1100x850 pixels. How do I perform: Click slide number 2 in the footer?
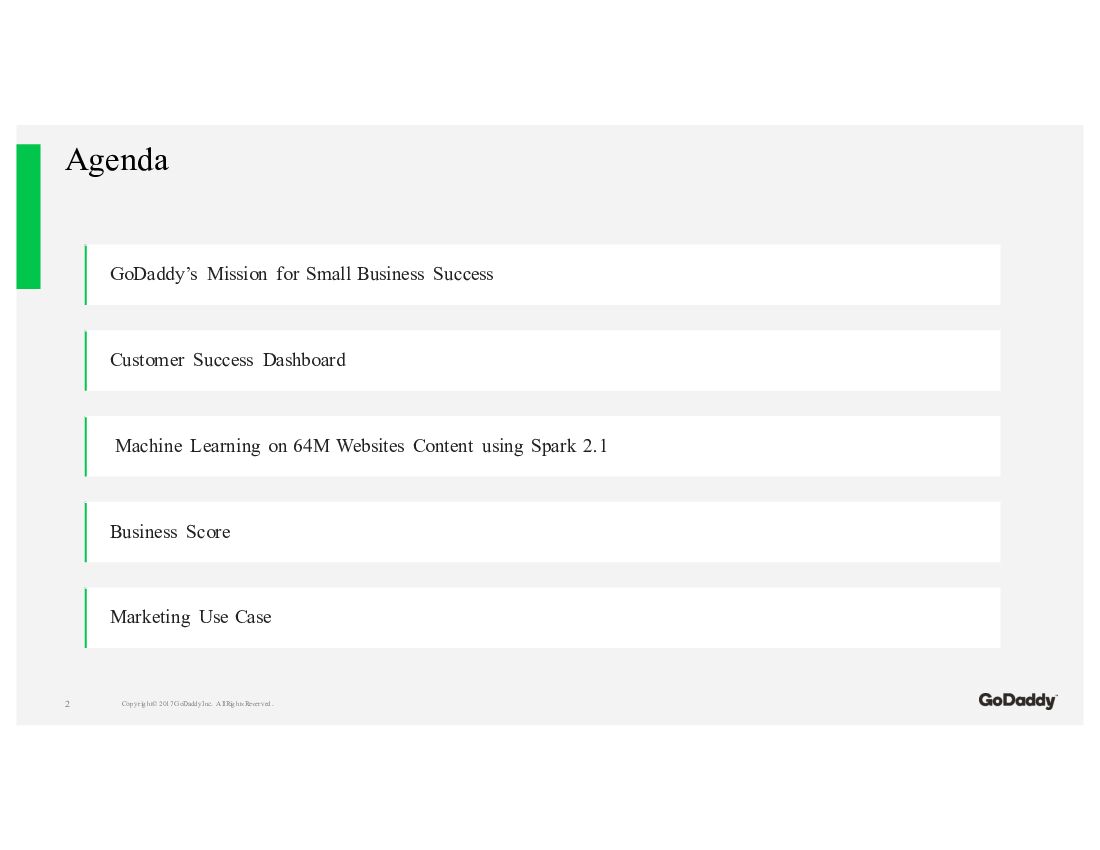coord(67,704)
